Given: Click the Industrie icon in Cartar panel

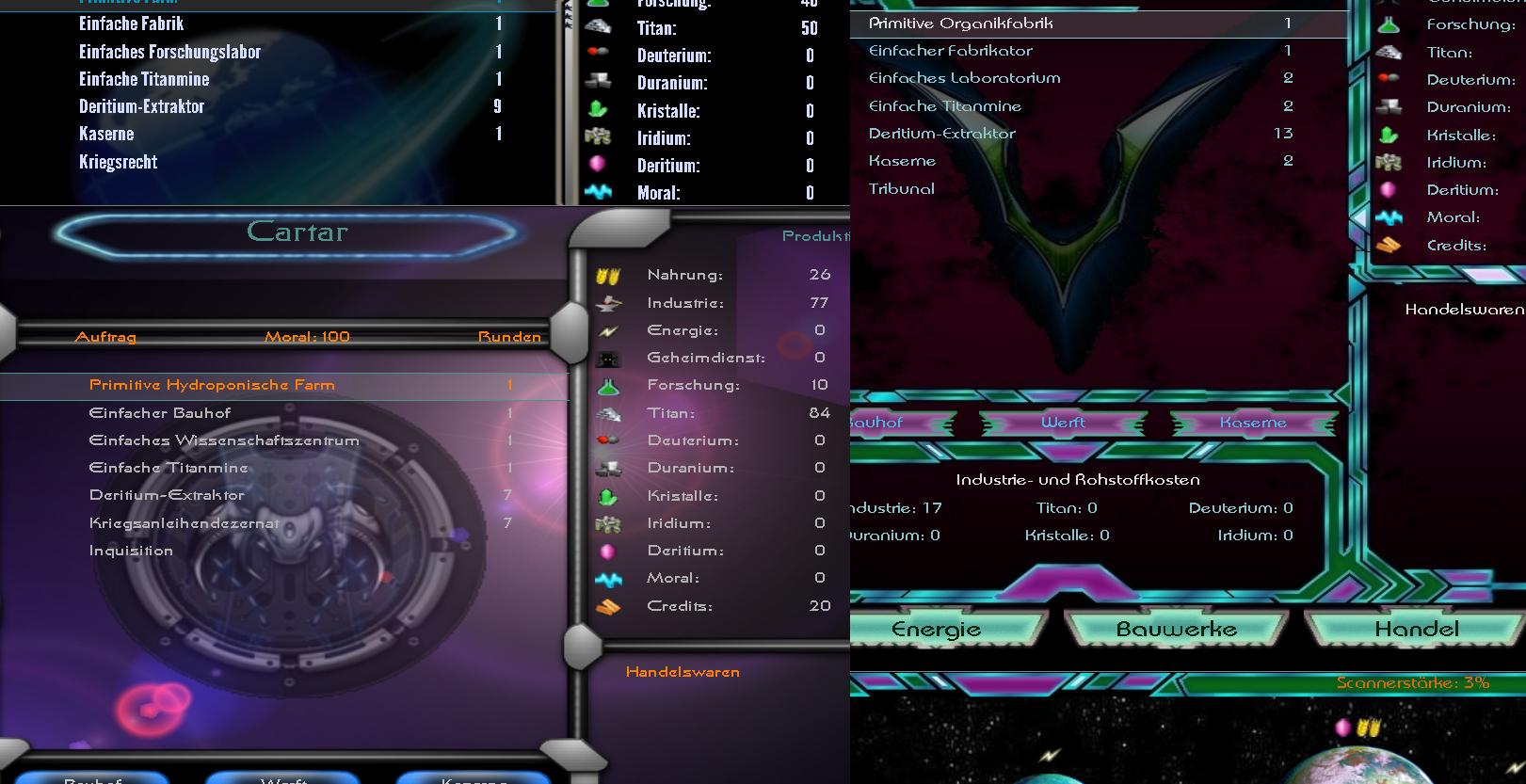Looking at the screenshot, I should 608,303.
